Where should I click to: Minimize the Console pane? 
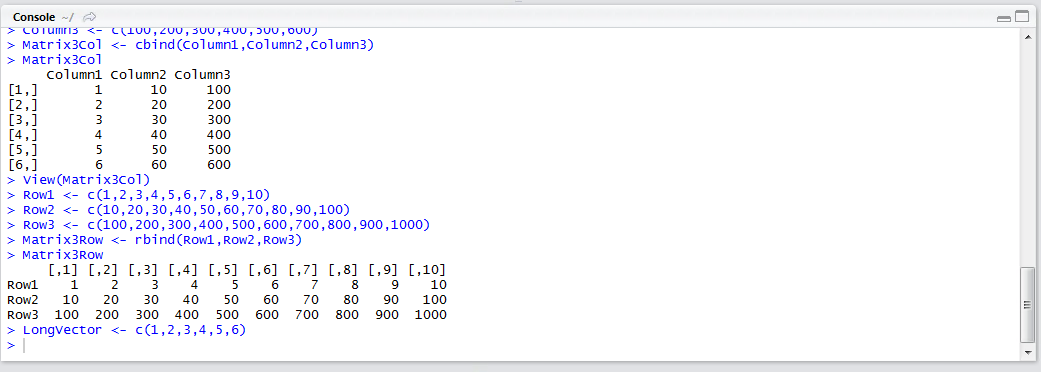[x=1003, y=18]
